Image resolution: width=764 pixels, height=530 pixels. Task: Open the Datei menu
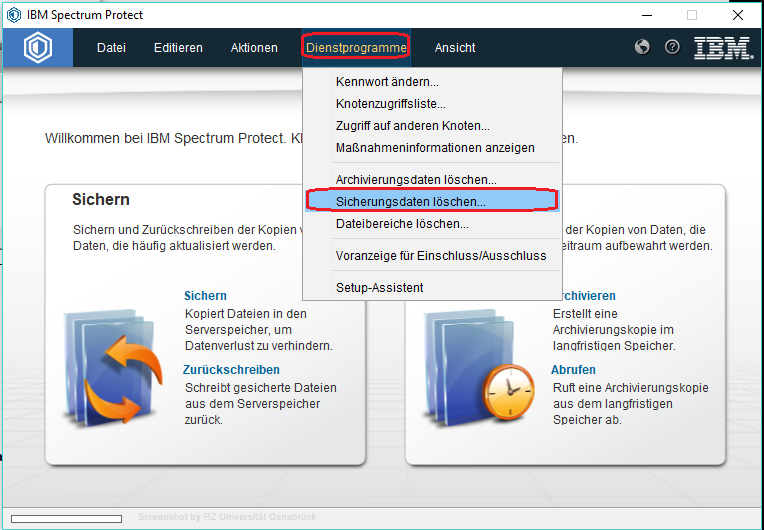click(x=111, y=48)
